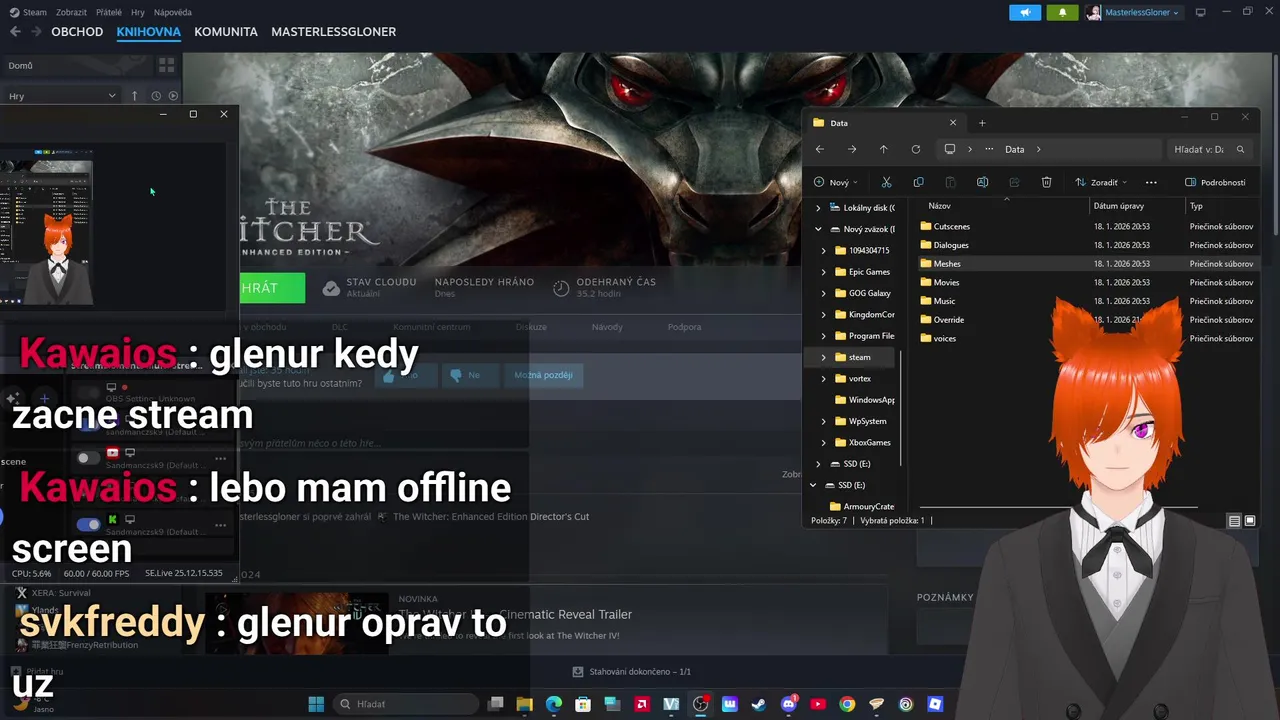Click the Windows taskbar Hľadat search box
The height and width of the screenshot is (720, 1280).
[x=406, y=704]
